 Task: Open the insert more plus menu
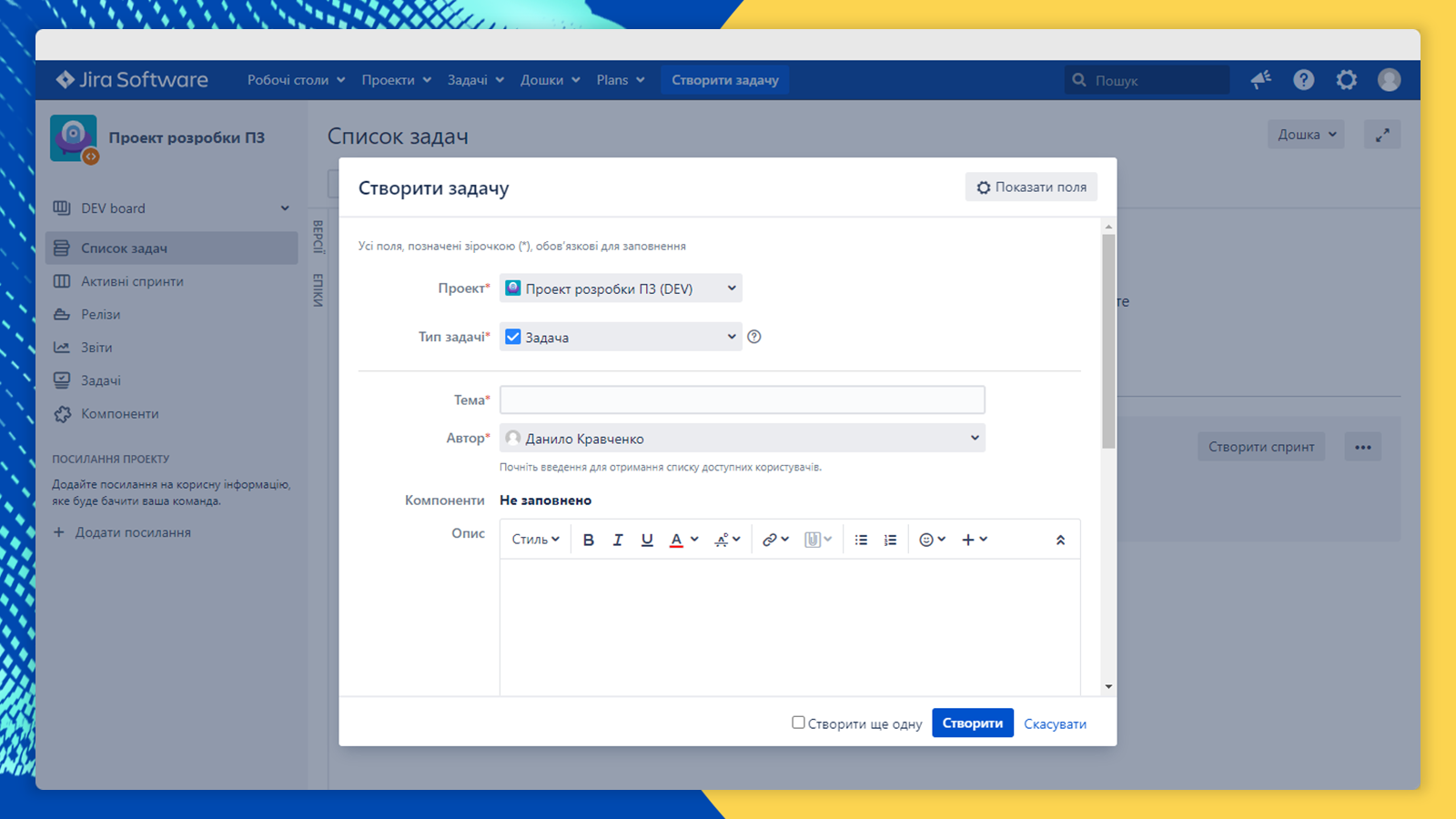[x=975, y=540]
